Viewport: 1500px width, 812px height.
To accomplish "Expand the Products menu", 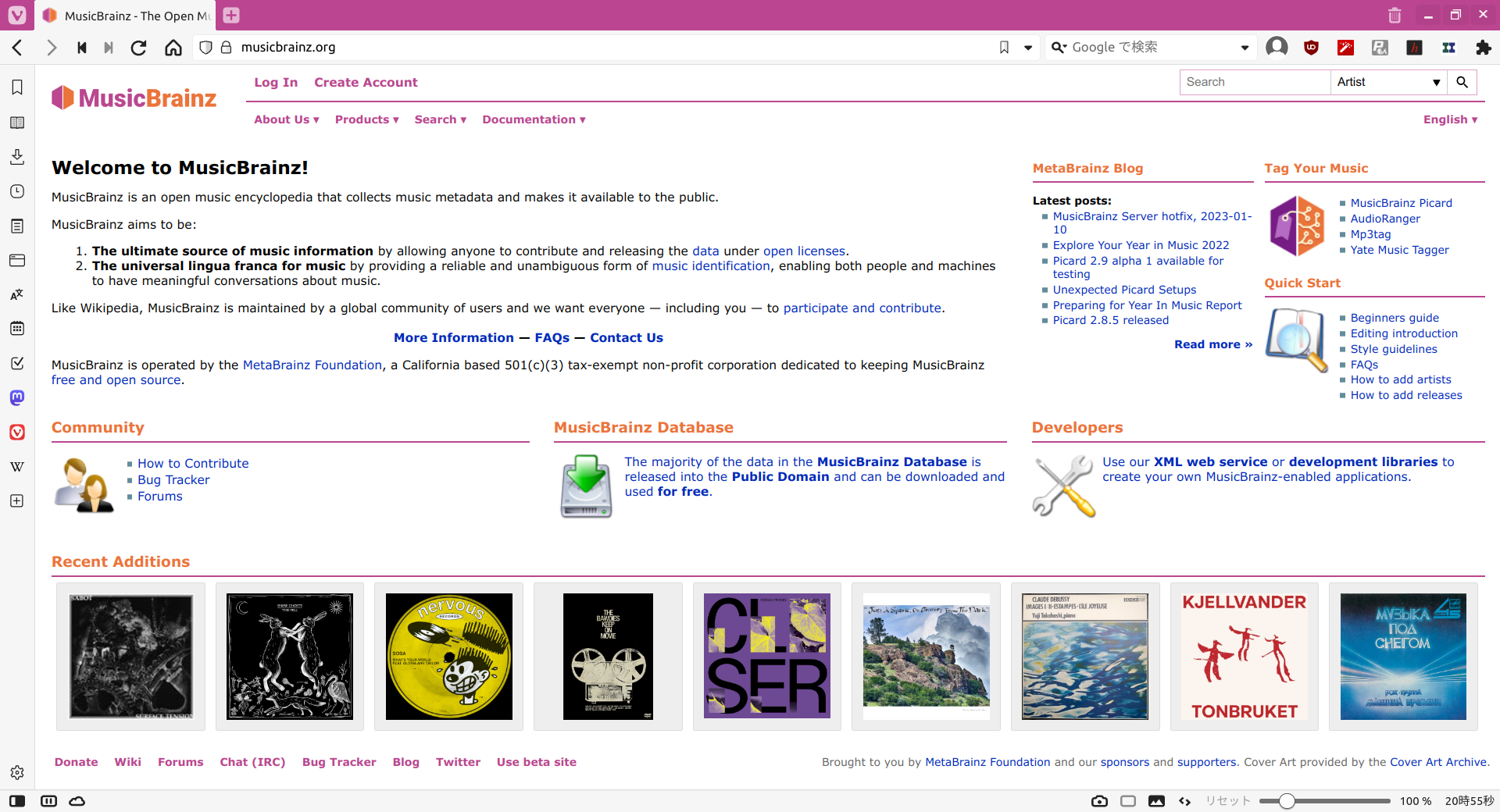I will pos(367,119).
